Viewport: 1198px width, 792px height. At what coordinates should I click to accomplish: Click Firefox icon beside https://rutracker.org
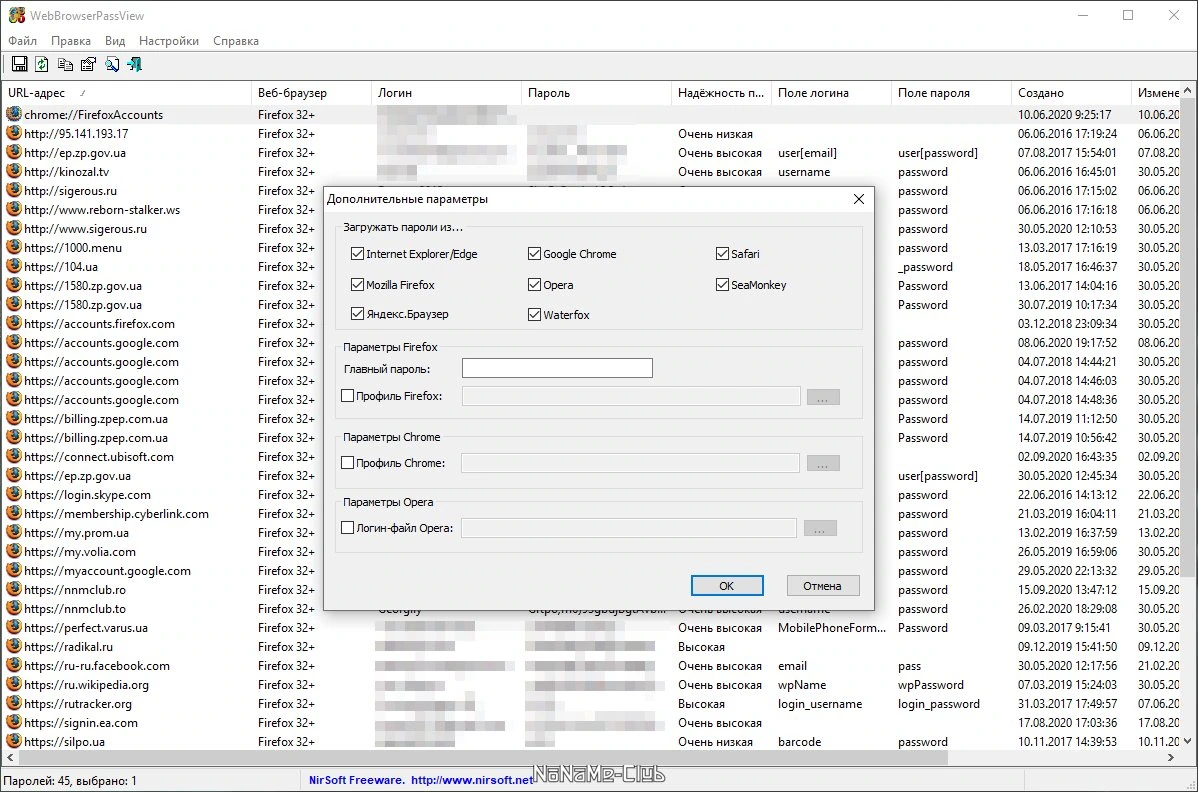pyautogui.click(x=14, y=703)
